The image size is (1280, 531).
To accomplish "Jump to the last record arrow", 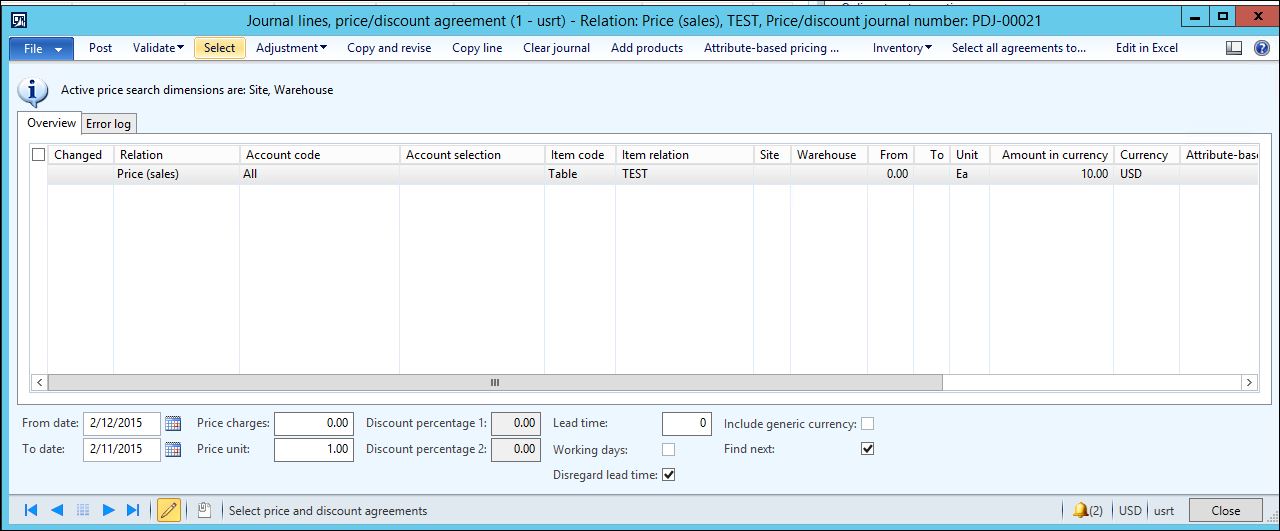I will [134, 510].
